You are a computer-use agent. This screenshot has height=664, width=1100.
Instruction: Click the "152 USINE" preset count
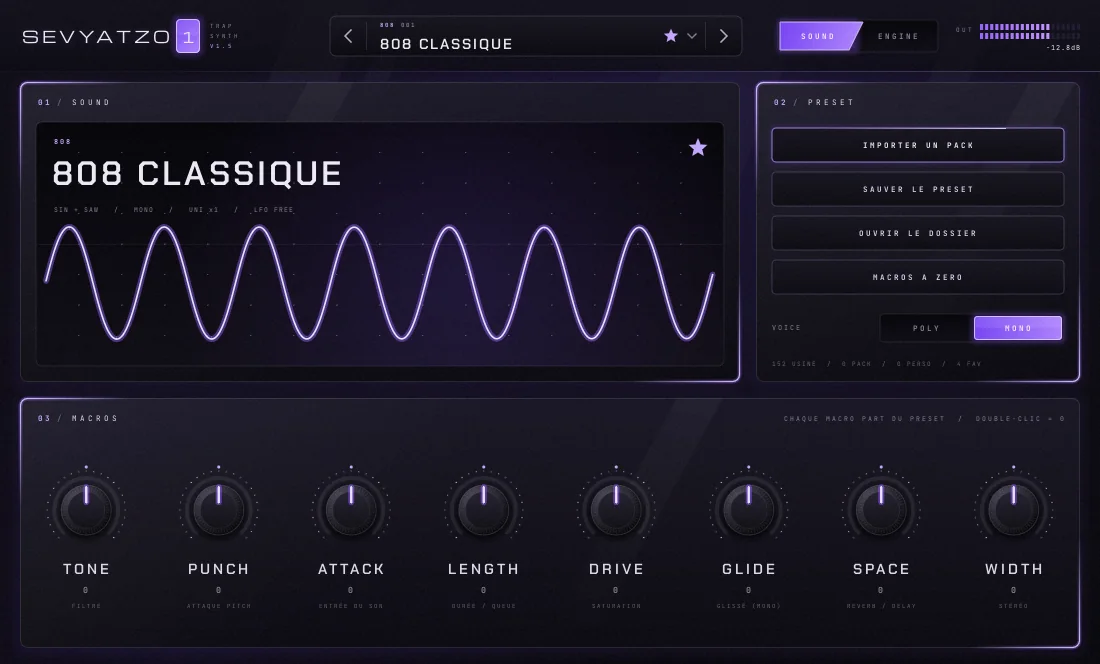pos(794,364)
